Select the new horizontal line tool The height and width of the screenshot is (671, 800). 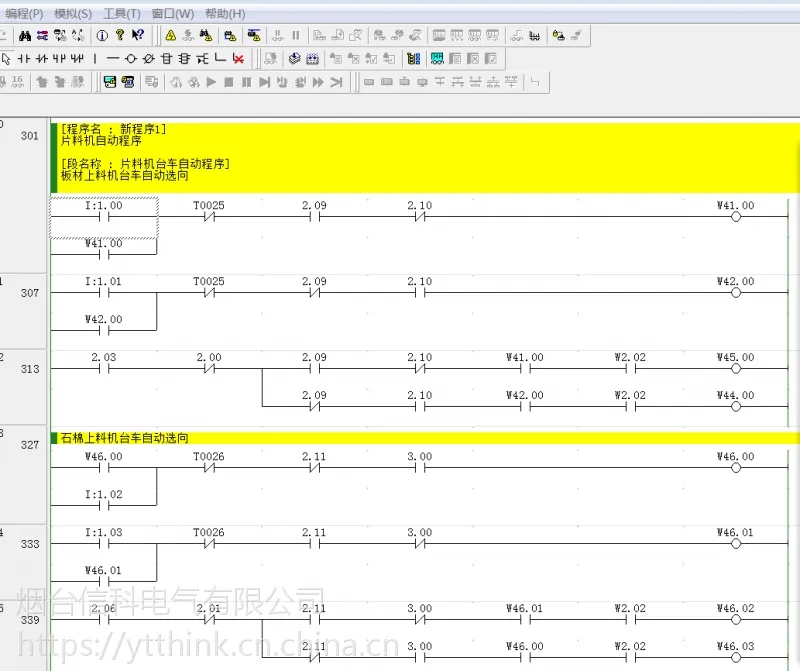[x=113, y=59]
